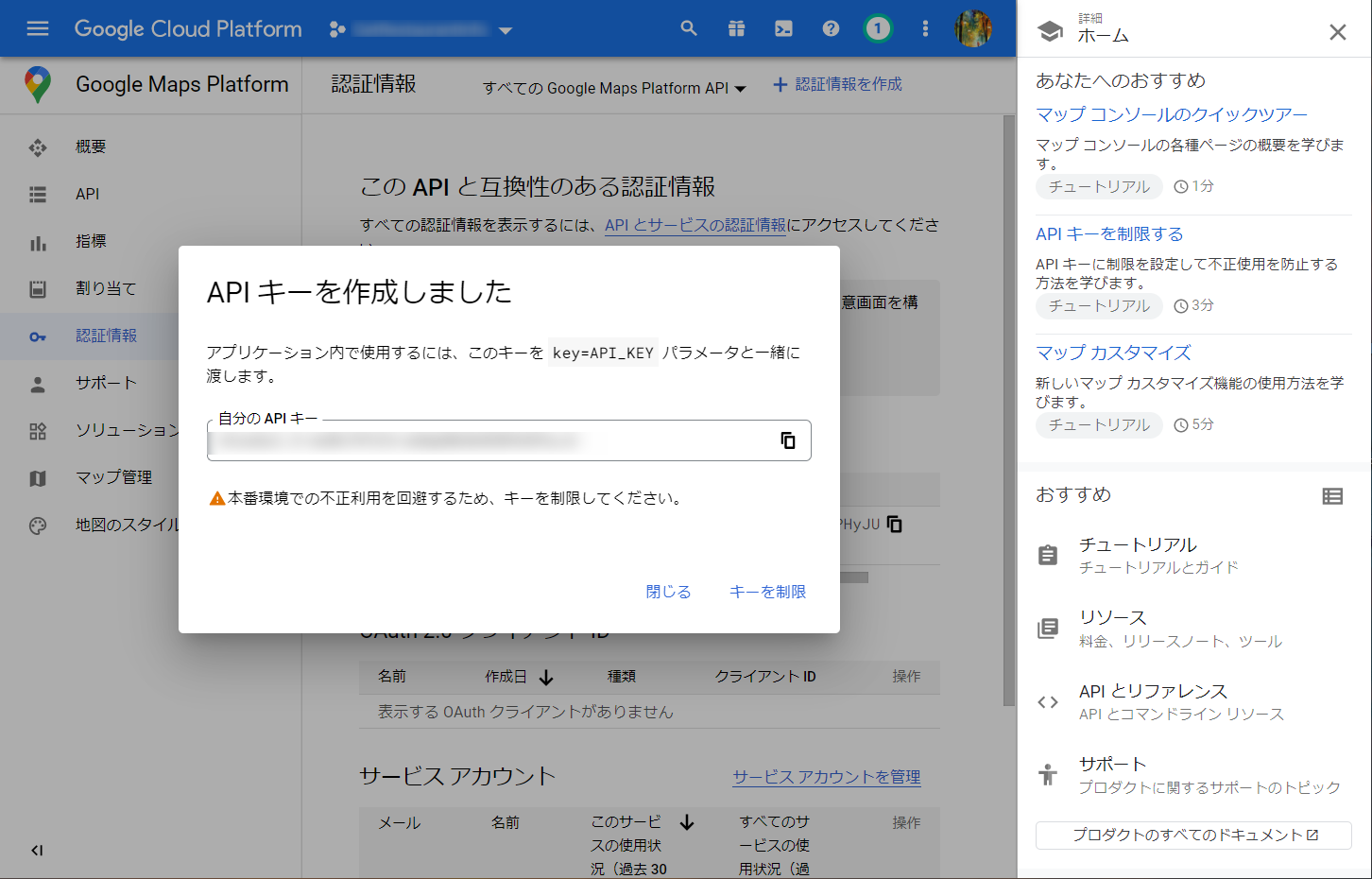Toggle list view icon beside おすすめ
Screen dimensions: 1372x879
coord(1332,496)
